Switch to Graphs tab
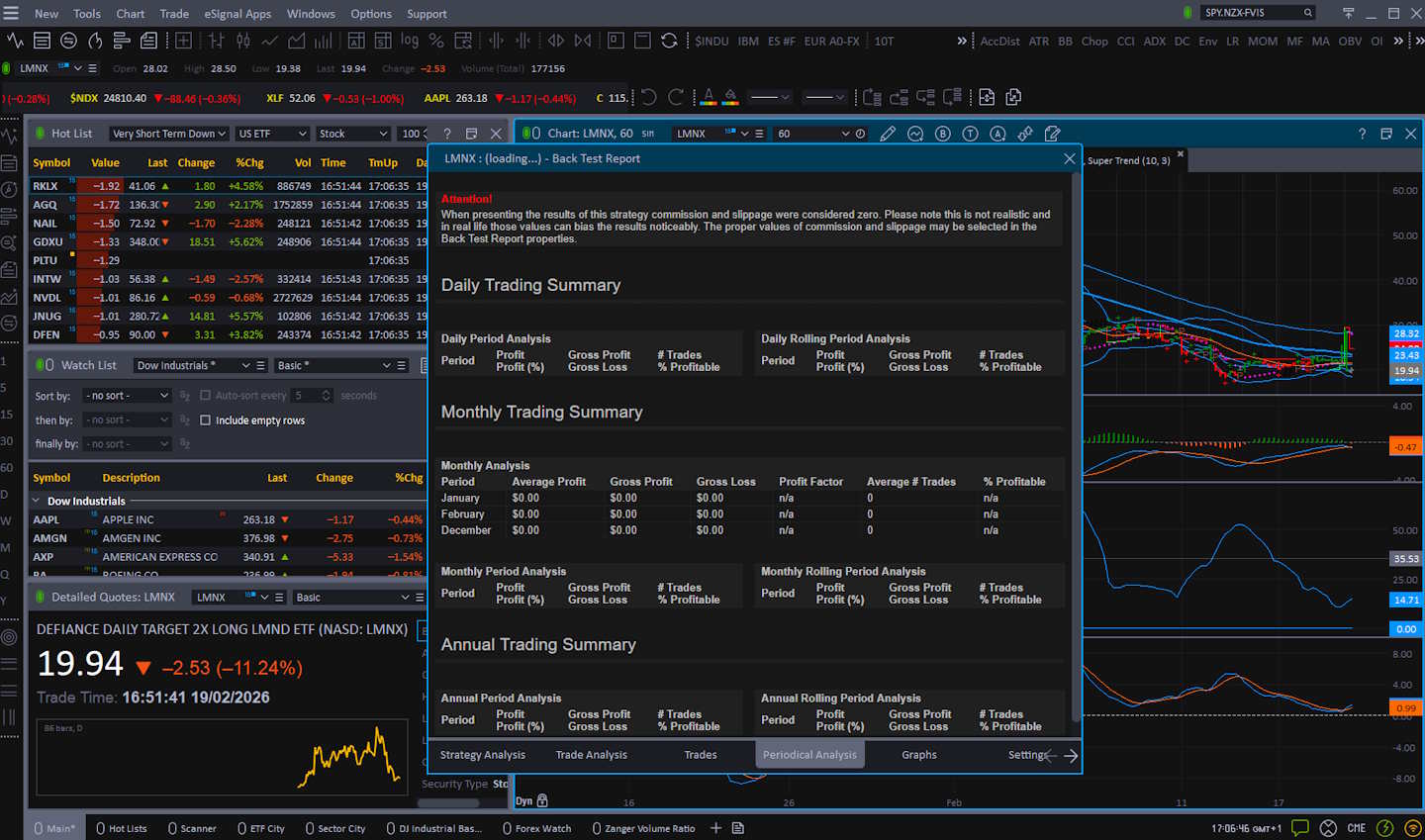Screen dimensions: 1425x840 coord(919,755)
